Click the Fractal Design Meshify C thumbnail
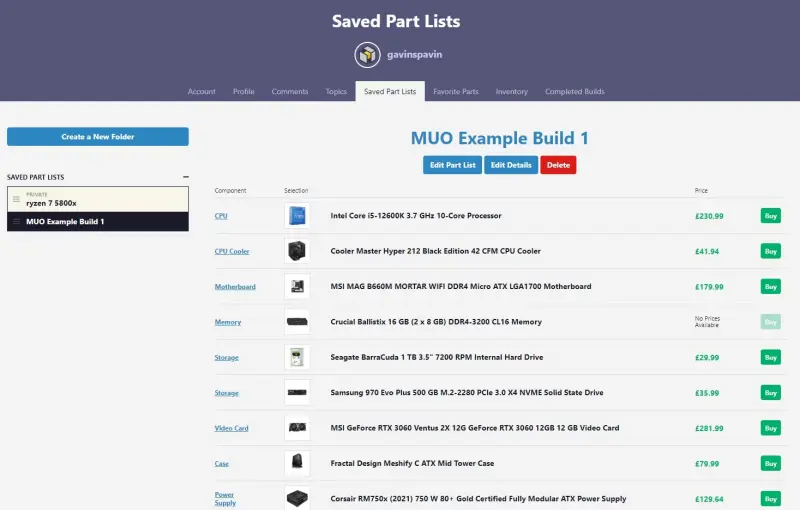800x510 pixels. (297, 463)
